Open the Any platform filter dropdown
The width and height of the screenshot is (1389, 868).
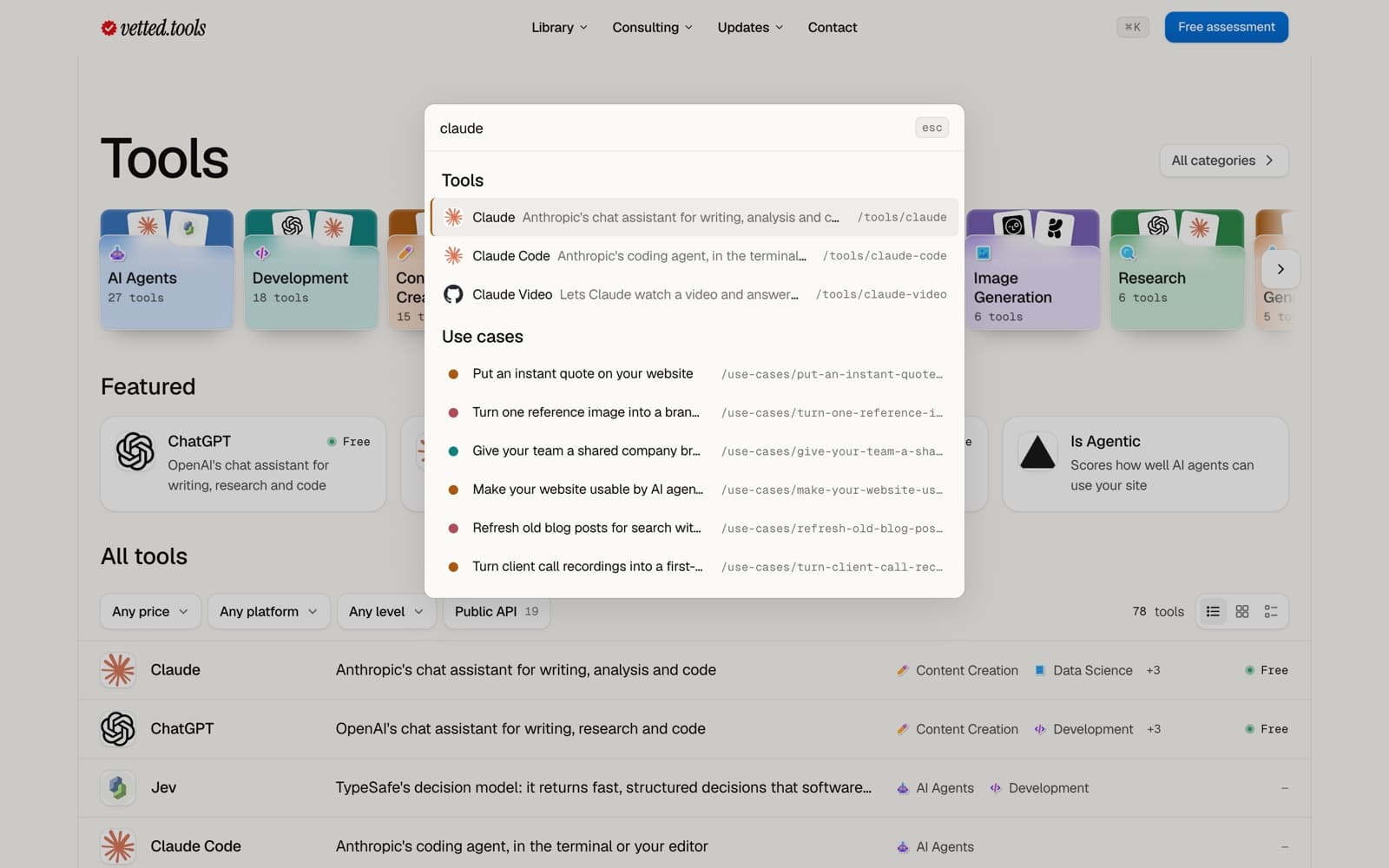[269, 611]
